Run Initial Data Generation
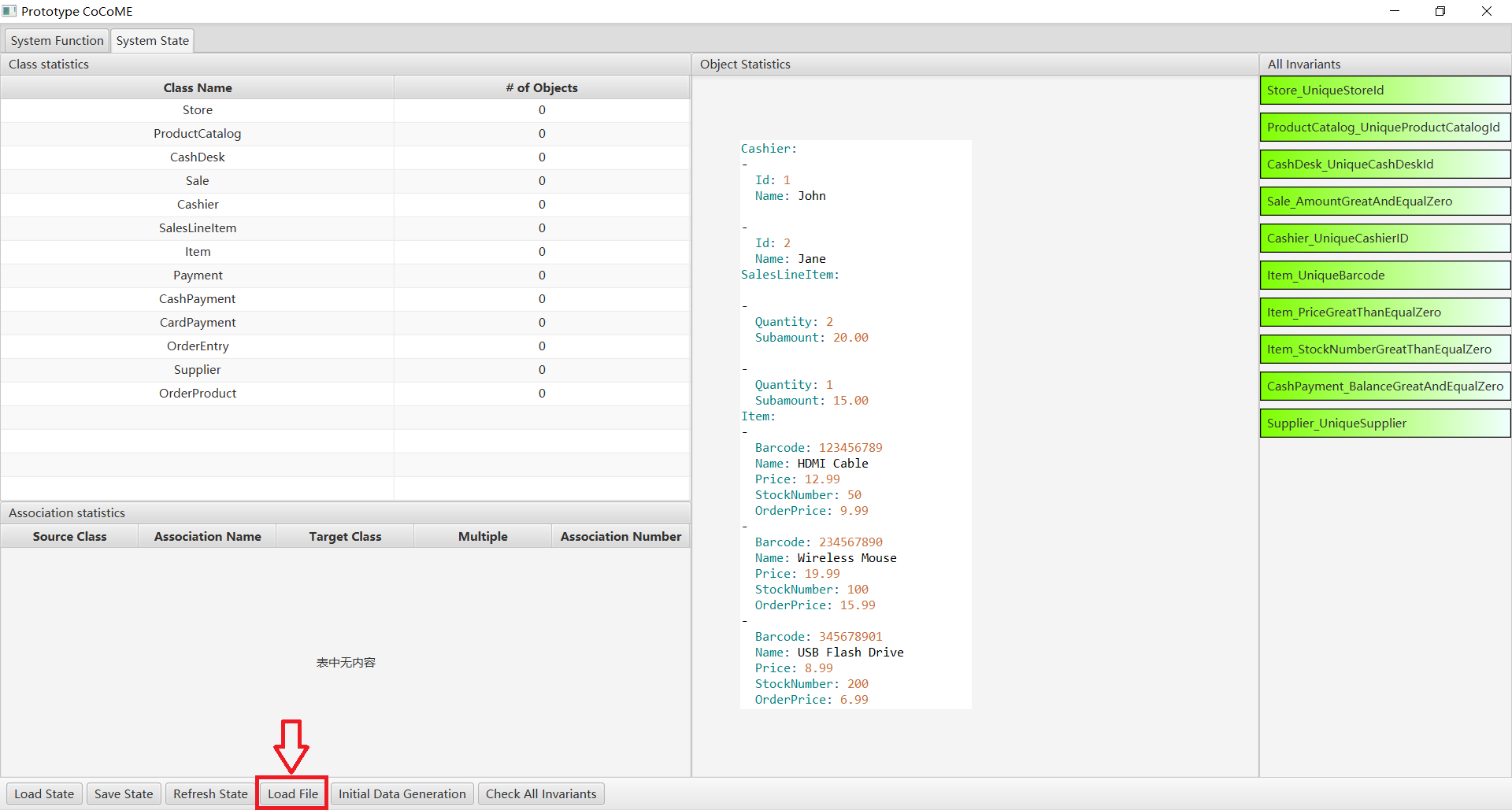This screenshot has width=1512, height=810. coord(402,793)
